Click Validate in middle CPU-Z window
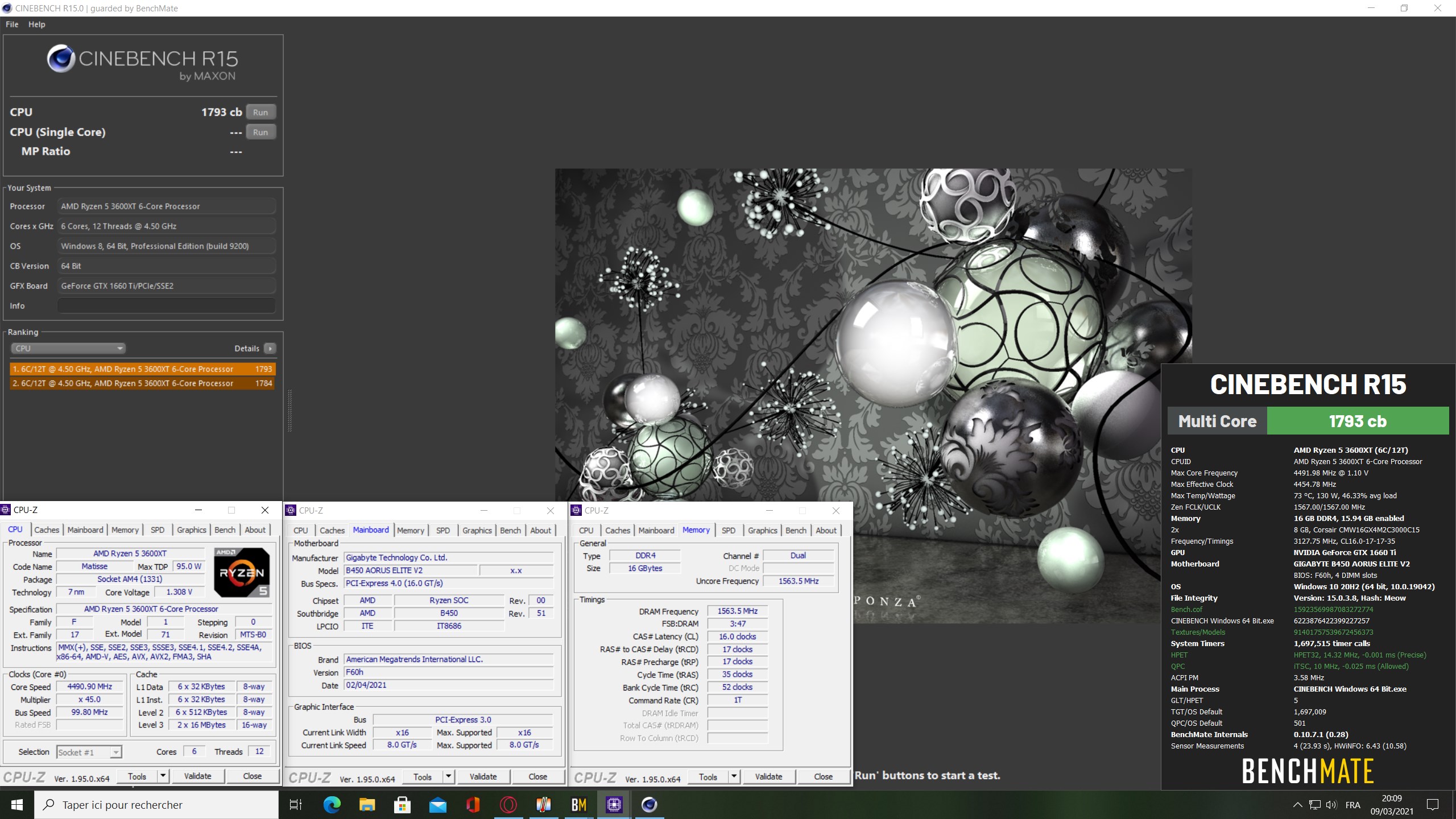 (x=483, y=777)
